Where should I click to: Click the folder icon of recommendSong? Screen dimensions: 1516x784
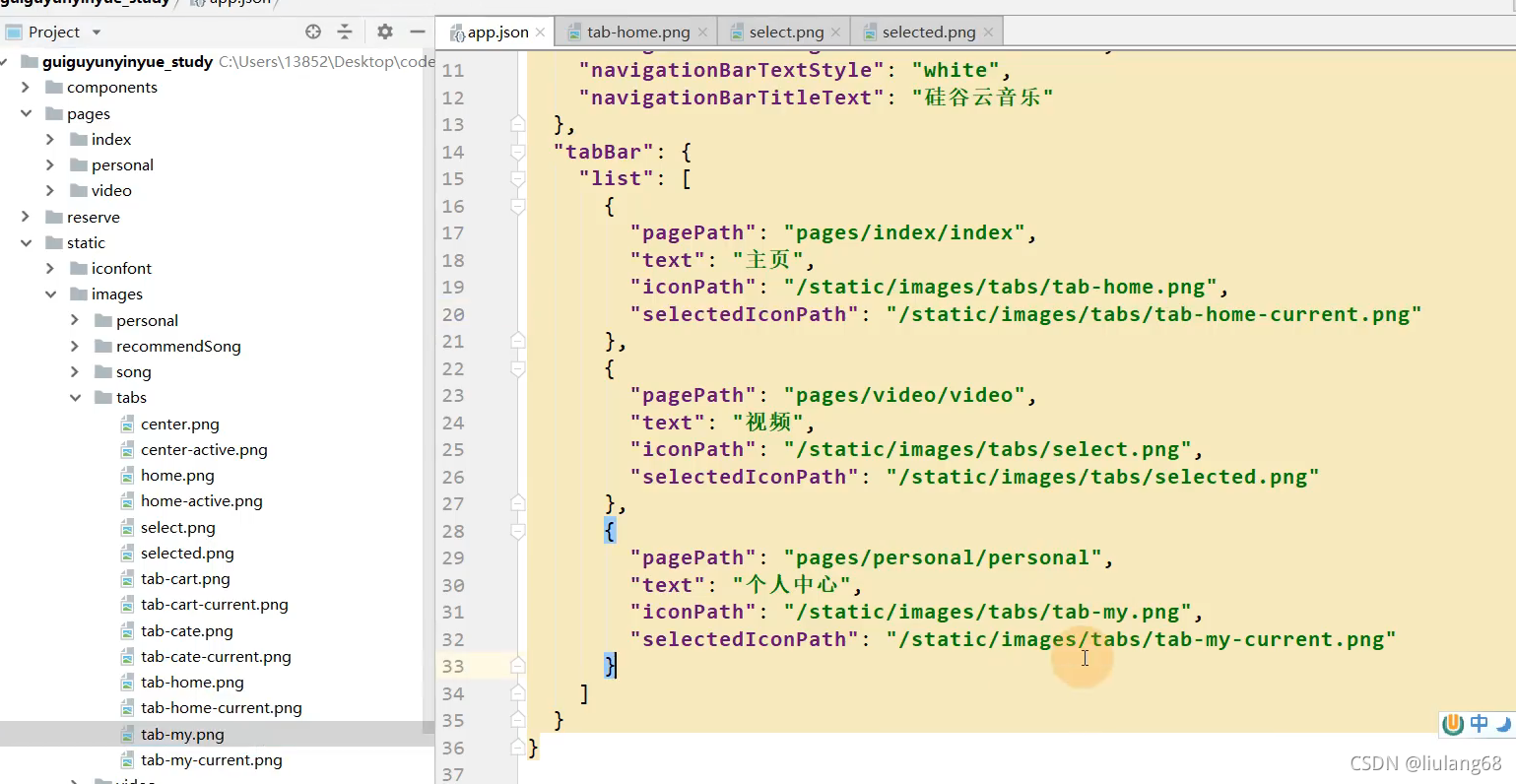click(102, 347)
